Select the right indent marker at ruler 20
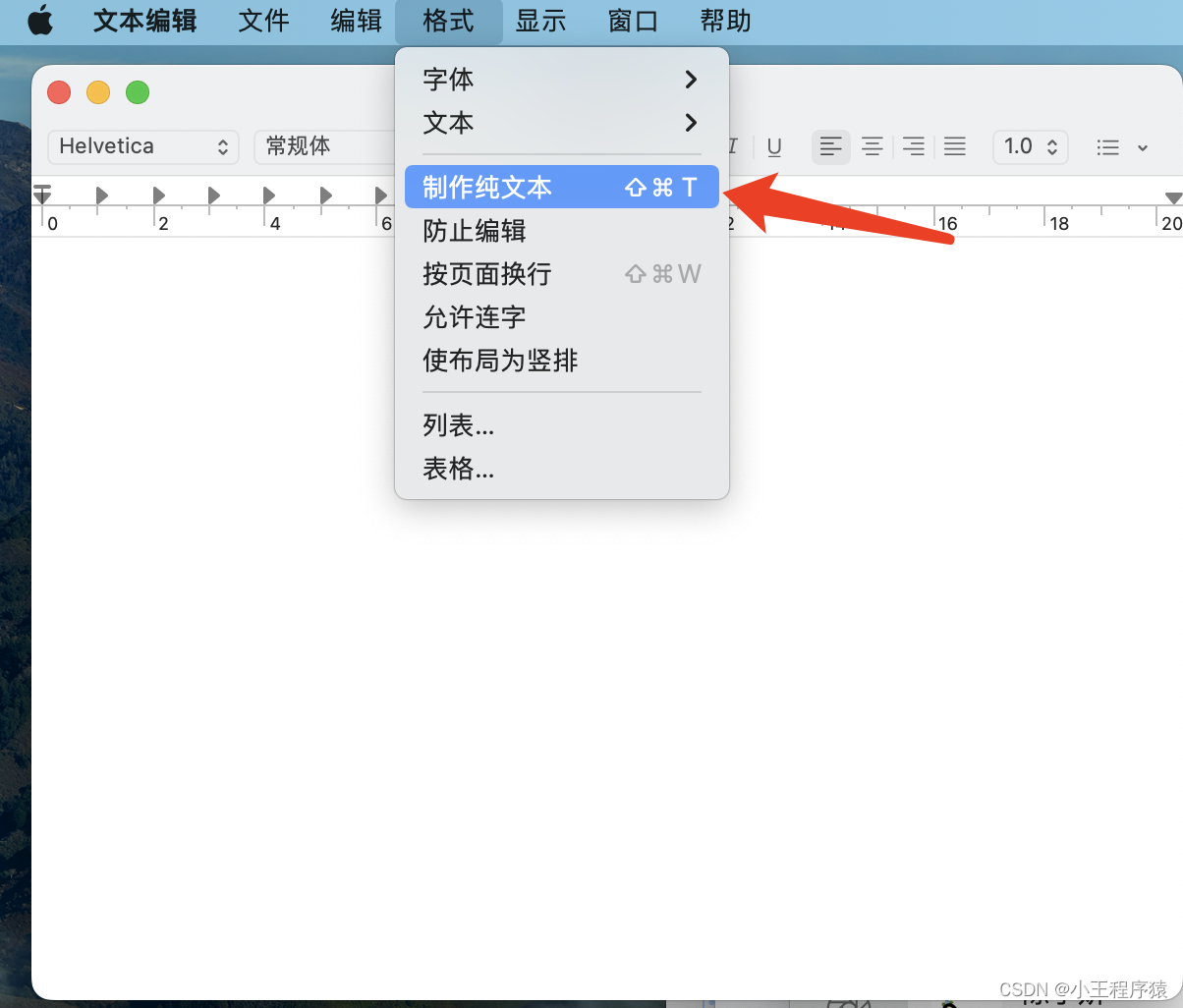 point(1172,198)
